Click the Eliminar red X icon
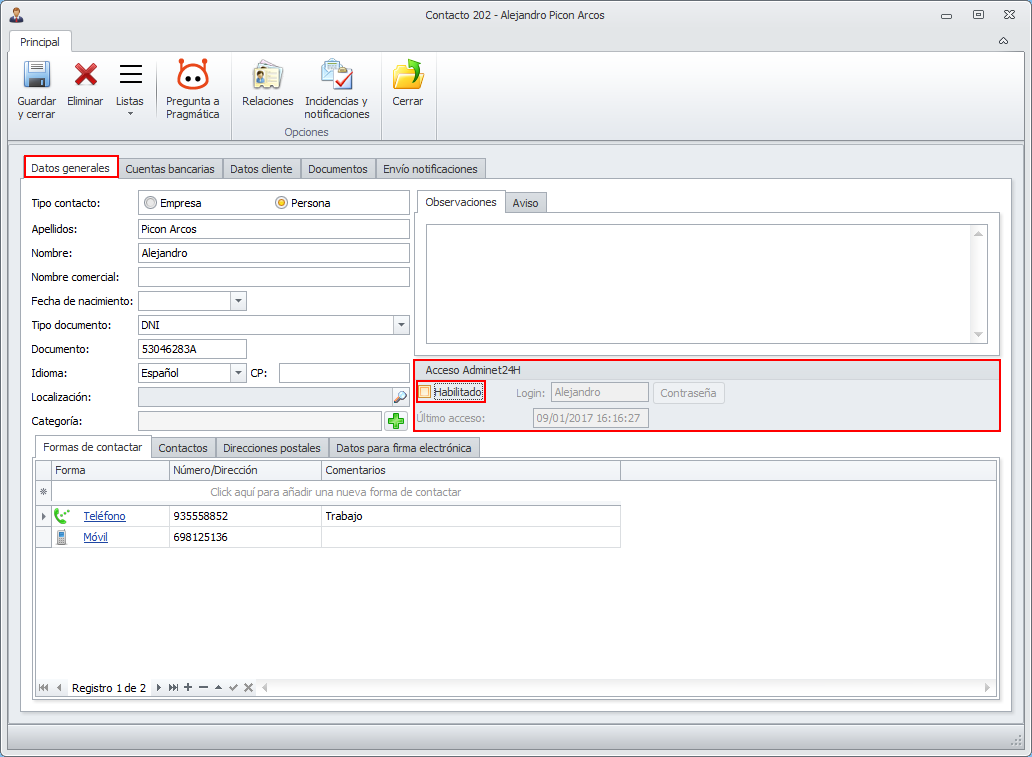This screenshot has width=1032, height=757. point(86,74)
